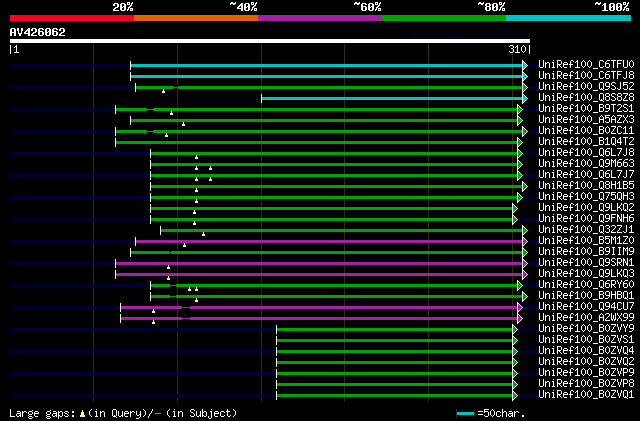Image resolution: width=640 pixels, height=421 pixels.
Task: Open the UniRef100_B0ZVQ4 entry
Action: (586, 351)
